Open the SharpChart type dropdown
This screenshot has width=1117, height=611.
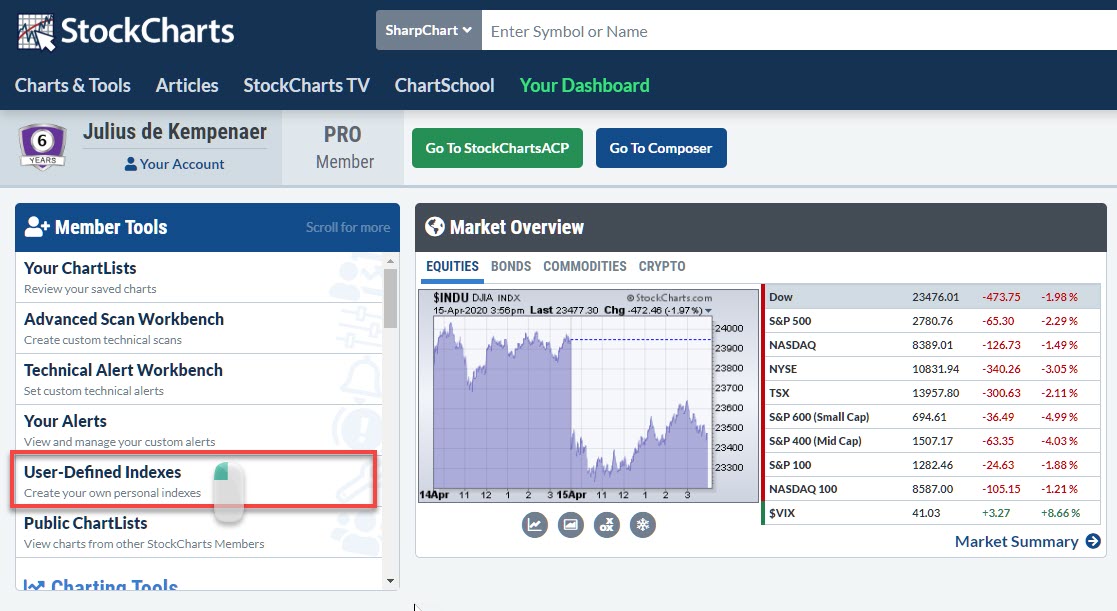coord(429,31)
